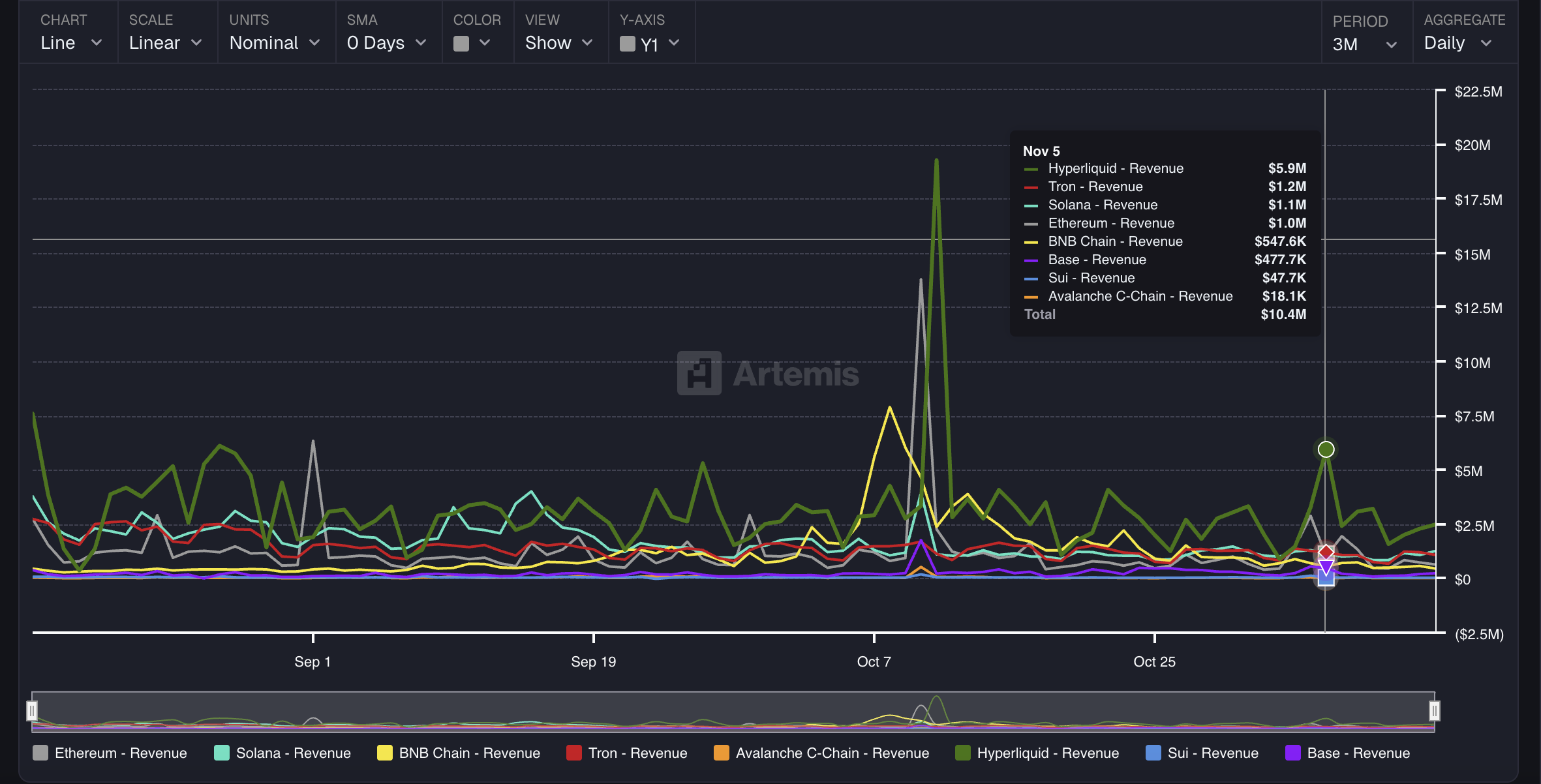
Task: Toggle BNB Chain - Revenue legend swatch
Action: (385, 753)
